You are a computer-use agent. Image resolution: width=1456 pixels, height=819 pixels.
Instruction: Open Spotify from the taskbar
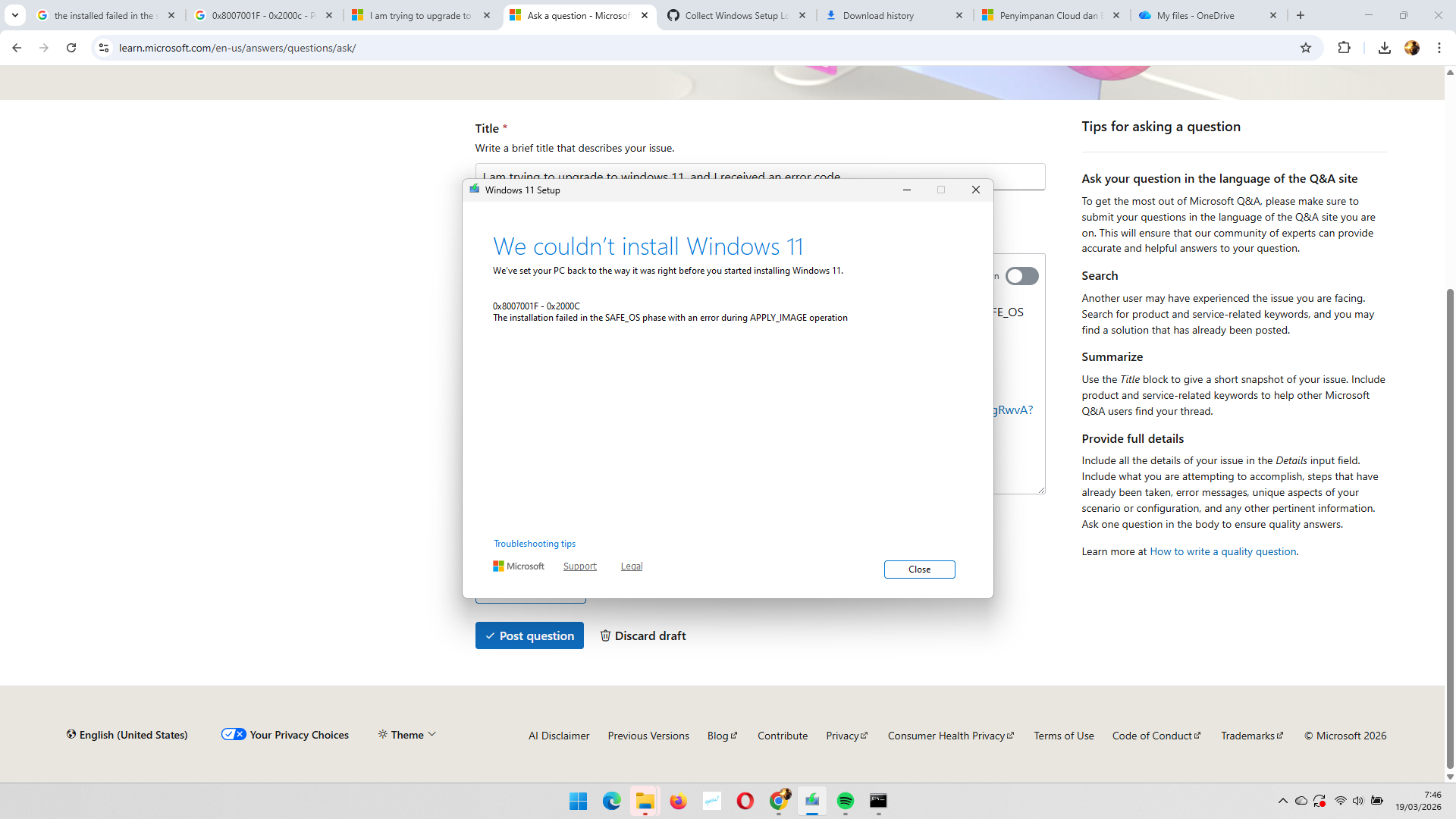tap(845, 801)
